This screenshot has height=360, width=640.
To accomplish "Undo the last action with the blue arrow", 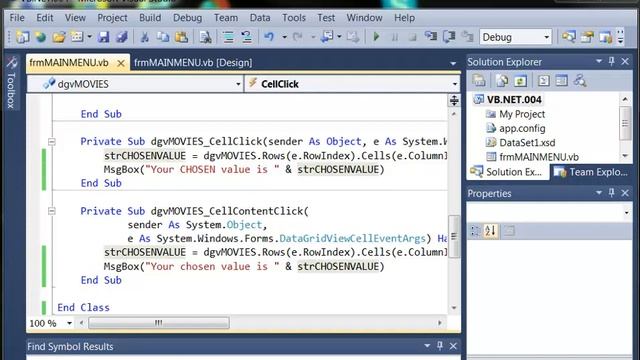I will [269, 37].
